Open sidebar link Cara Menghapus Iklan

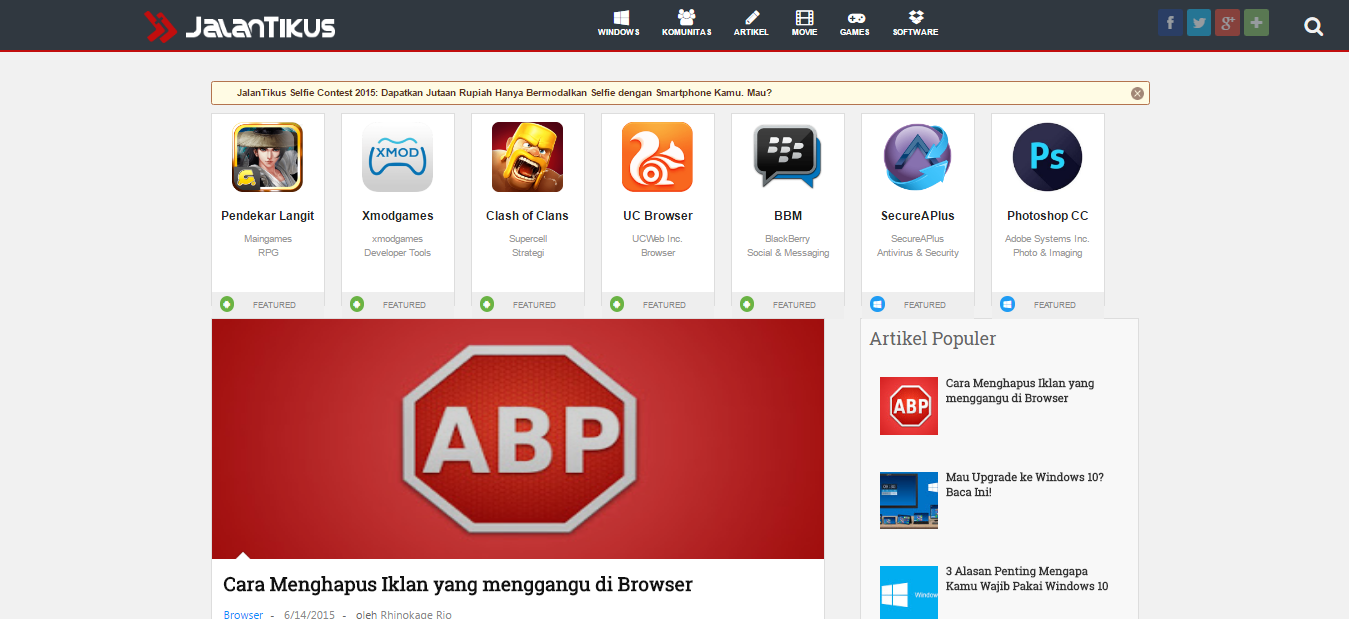(x=1020, y=391)
